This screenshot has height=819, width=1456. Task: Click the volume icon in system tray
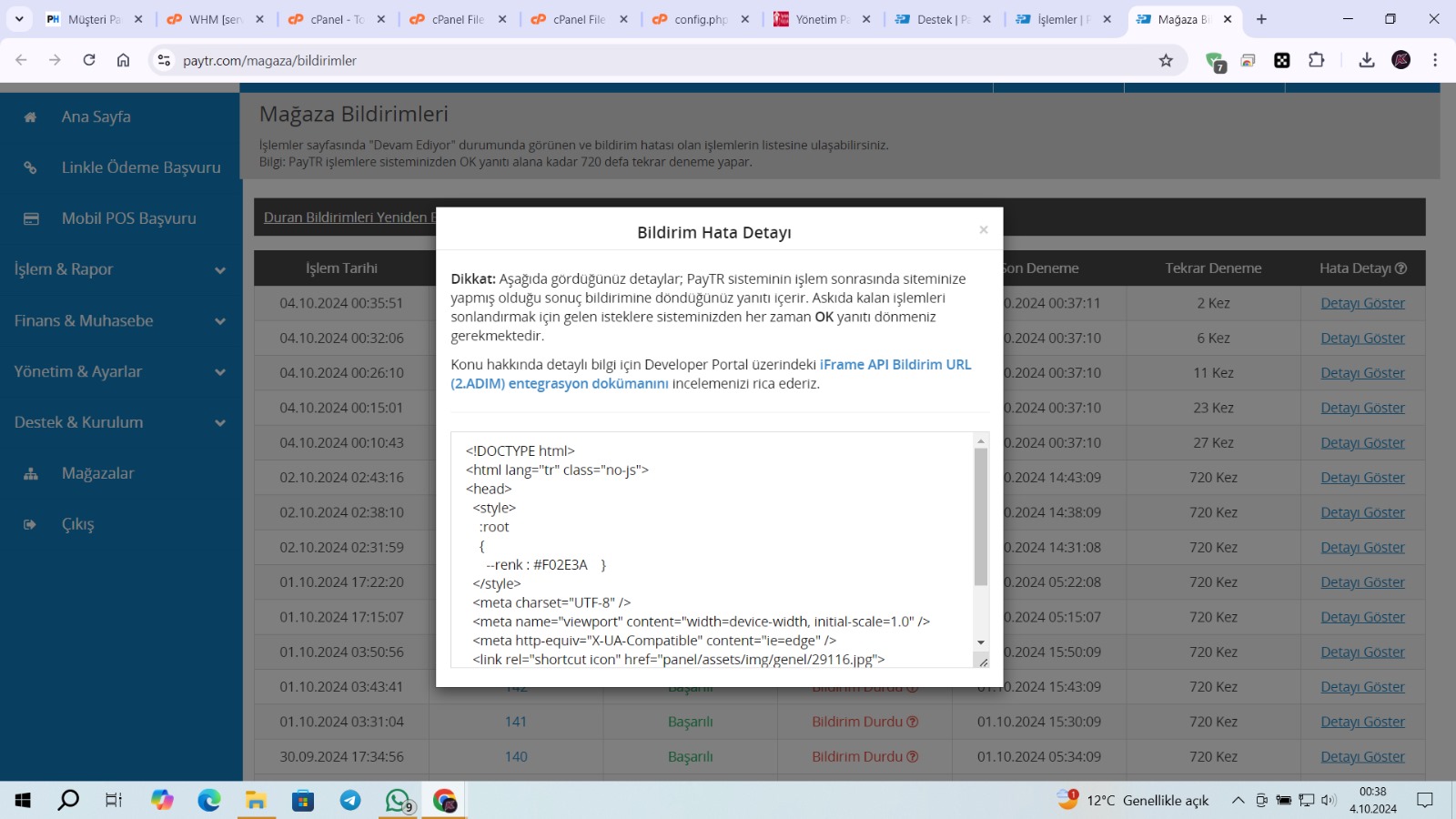pos(1329,800)
